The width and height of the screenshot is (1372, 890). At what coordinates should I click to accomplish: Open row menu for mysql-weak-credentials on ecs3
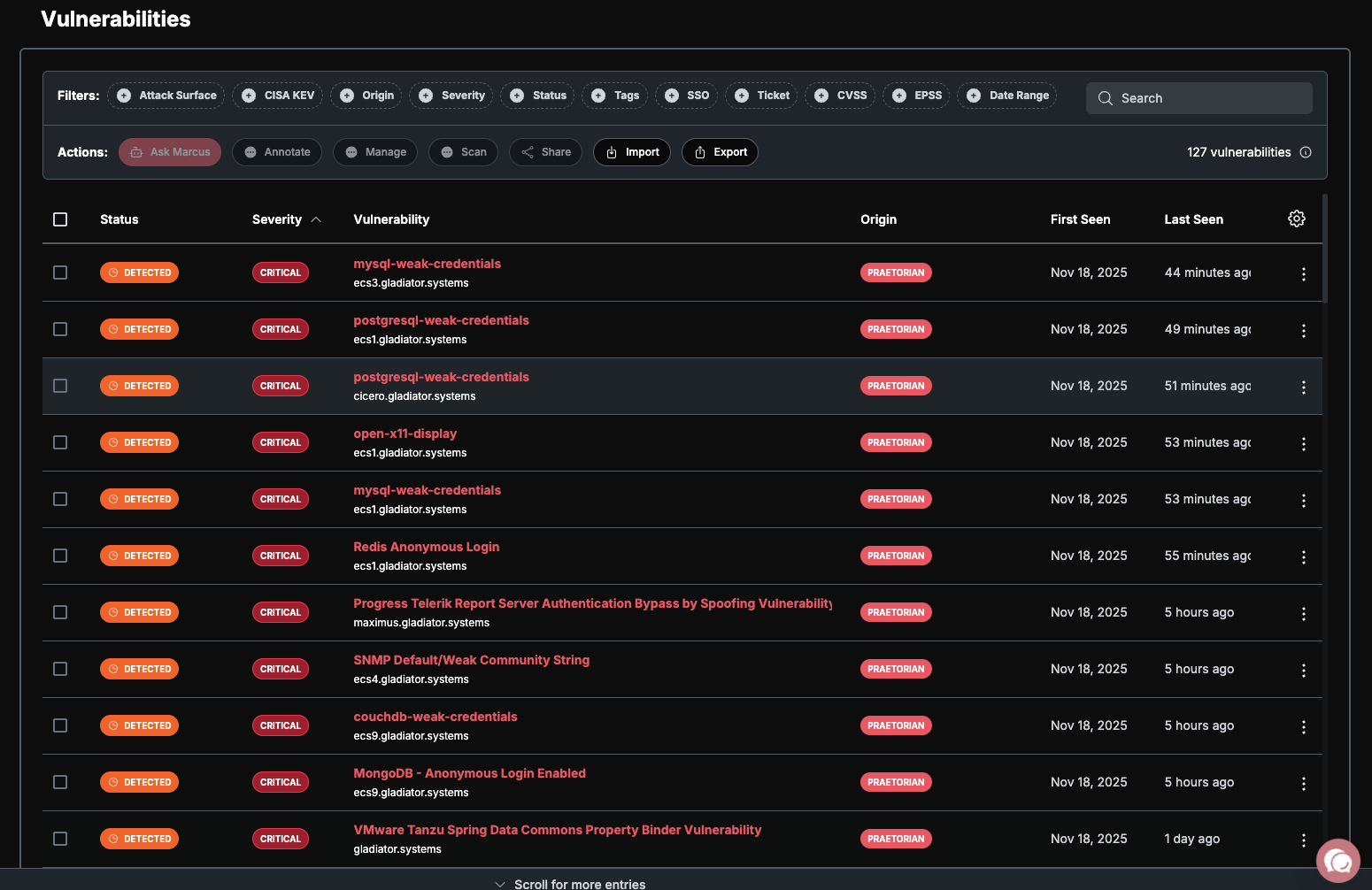pos(1304,274)
